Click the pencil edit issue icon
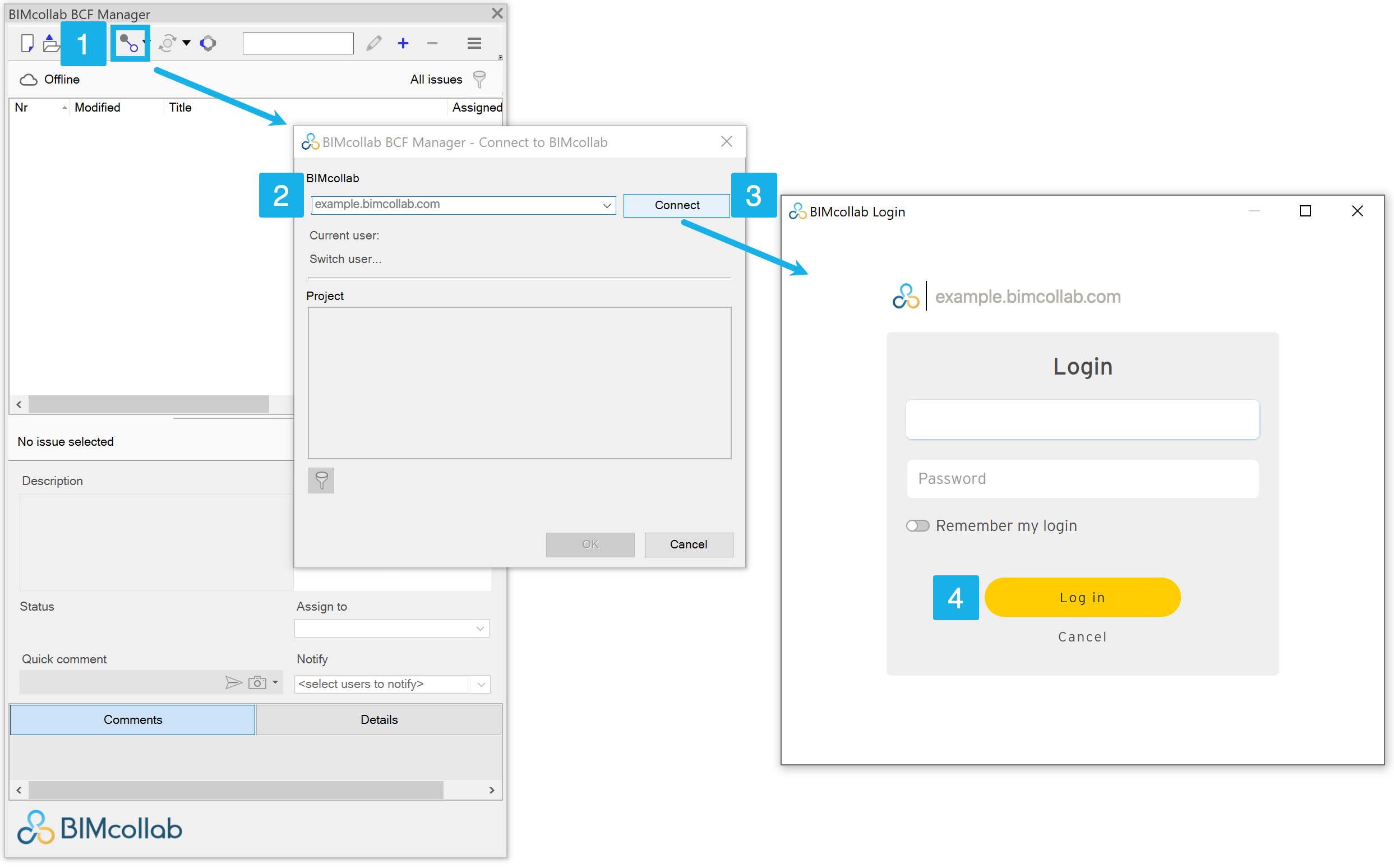 tap(374, 43)
